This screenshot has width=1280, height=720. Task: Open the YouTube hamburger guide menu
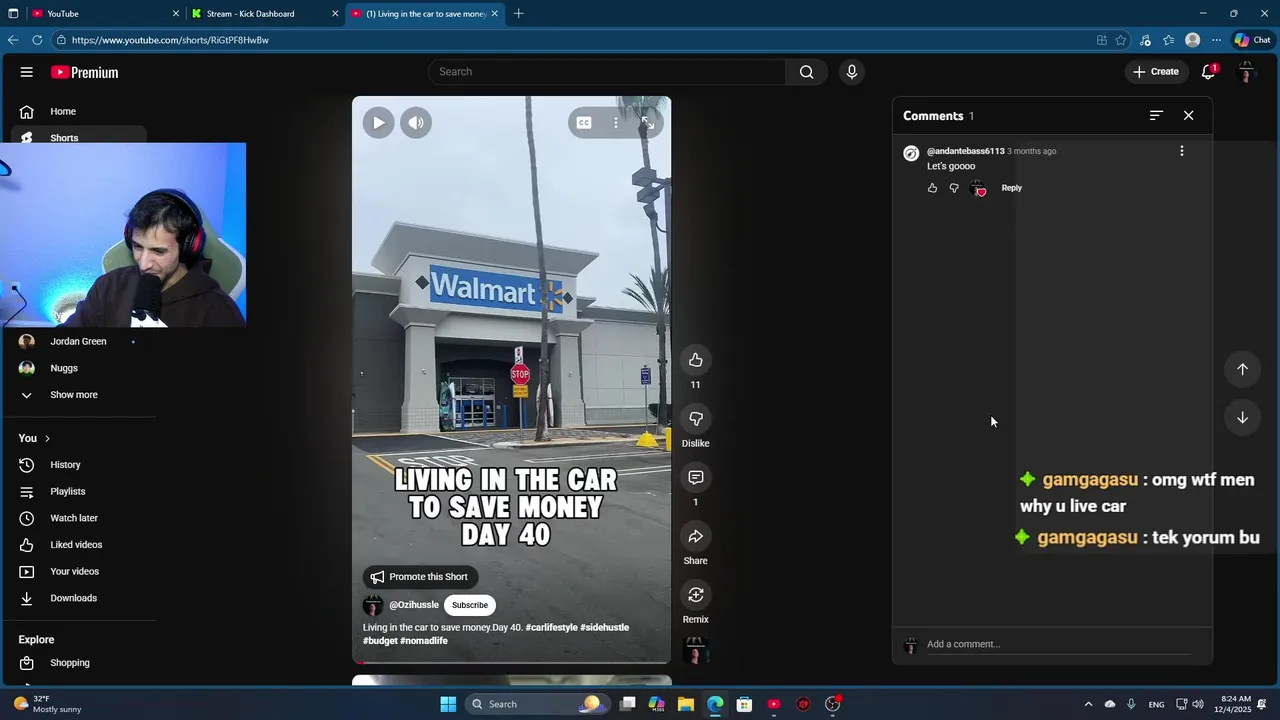coord(27,72)
